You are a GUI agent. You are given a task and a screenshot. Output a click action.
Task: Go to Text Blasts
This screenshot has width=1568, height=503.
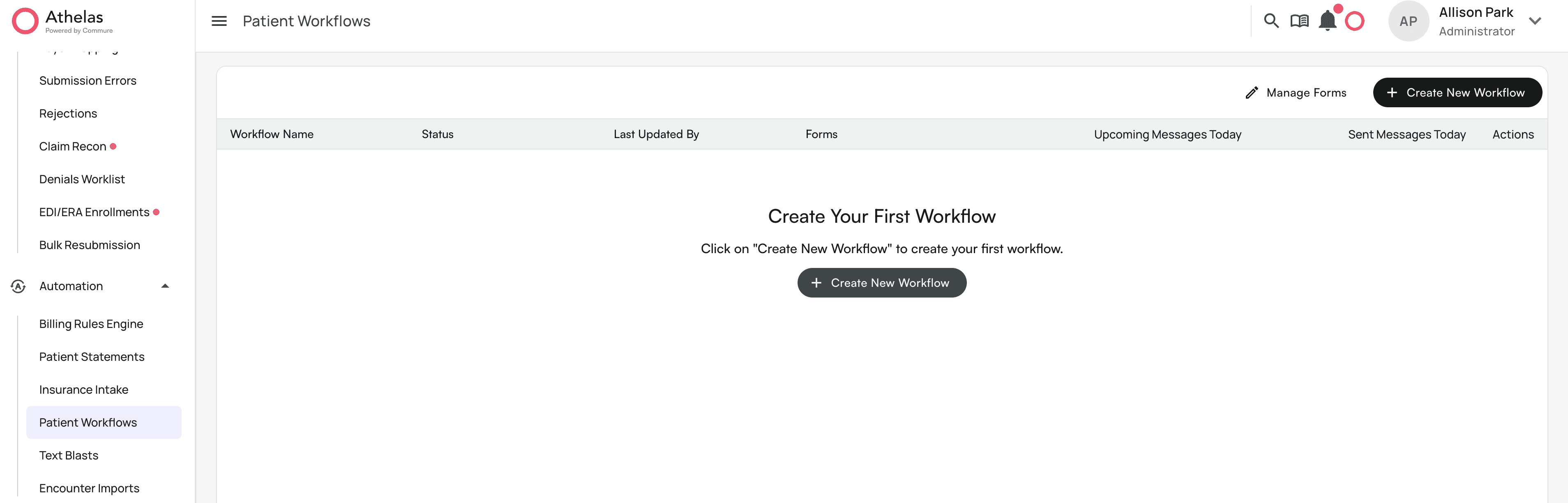(69, 455)
